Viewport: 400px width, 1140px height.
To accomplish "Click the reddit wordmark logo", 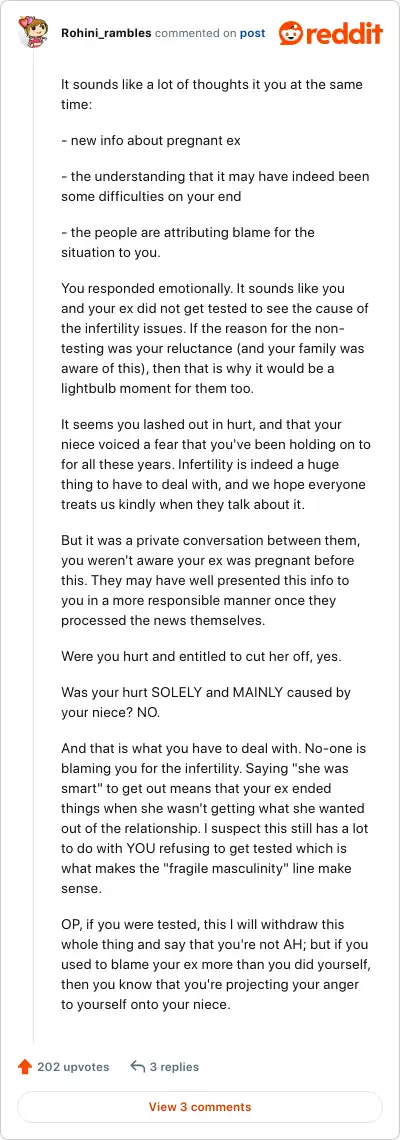I will [x=343, y=33].
